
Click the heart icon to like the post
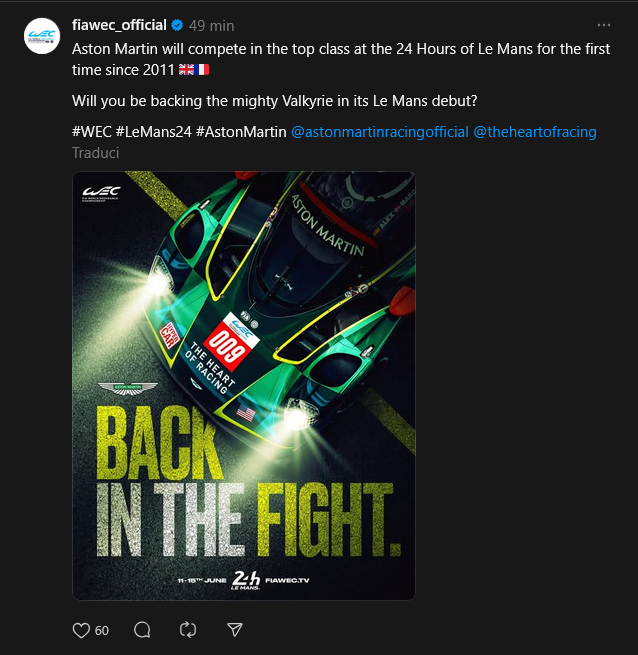pos(81,630)
